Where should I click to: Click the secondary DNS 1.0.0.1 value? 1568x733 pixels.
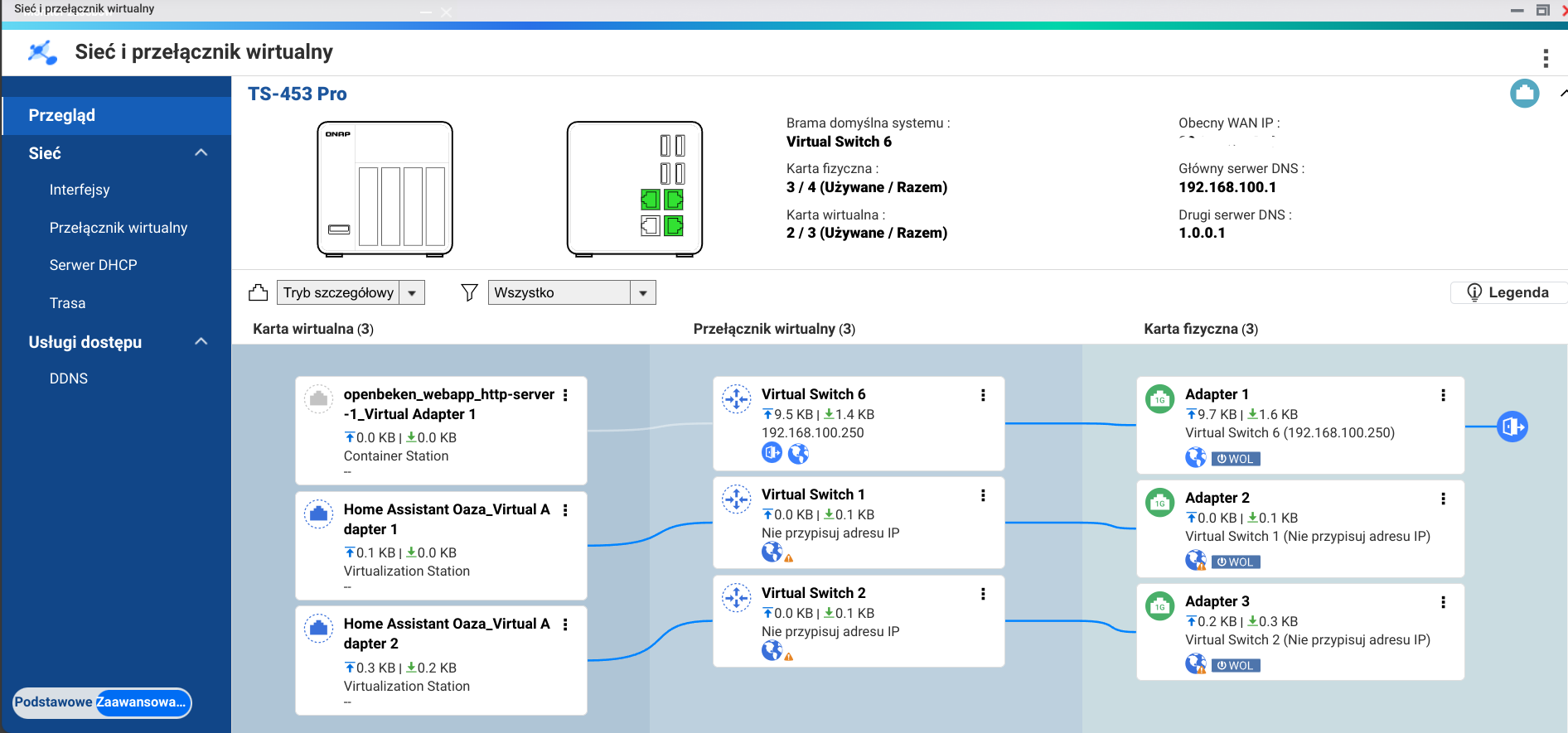[x=1202, y=233]
